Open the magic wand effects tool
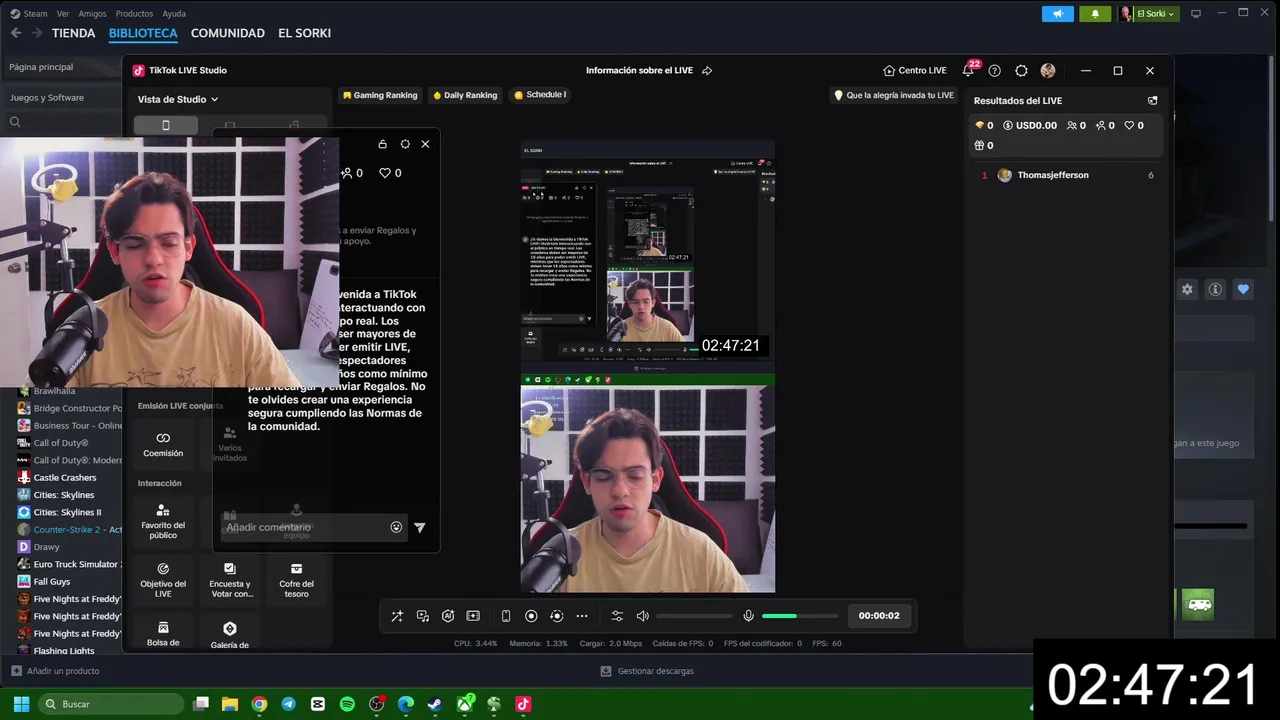Image resolution: width=1280 pixels, height=720 pixels. pos(397,616)
